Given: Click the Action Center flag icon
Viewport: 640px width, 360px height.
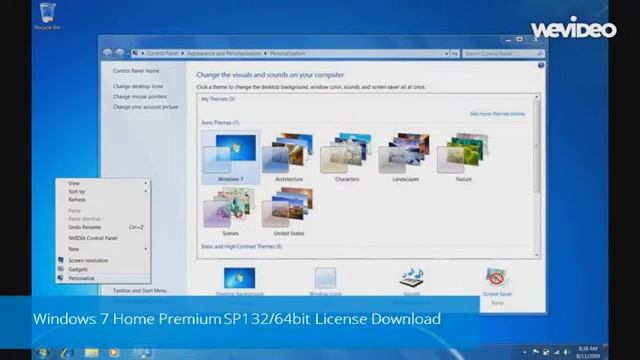Looking at the screenshot, I should (536, 352).
